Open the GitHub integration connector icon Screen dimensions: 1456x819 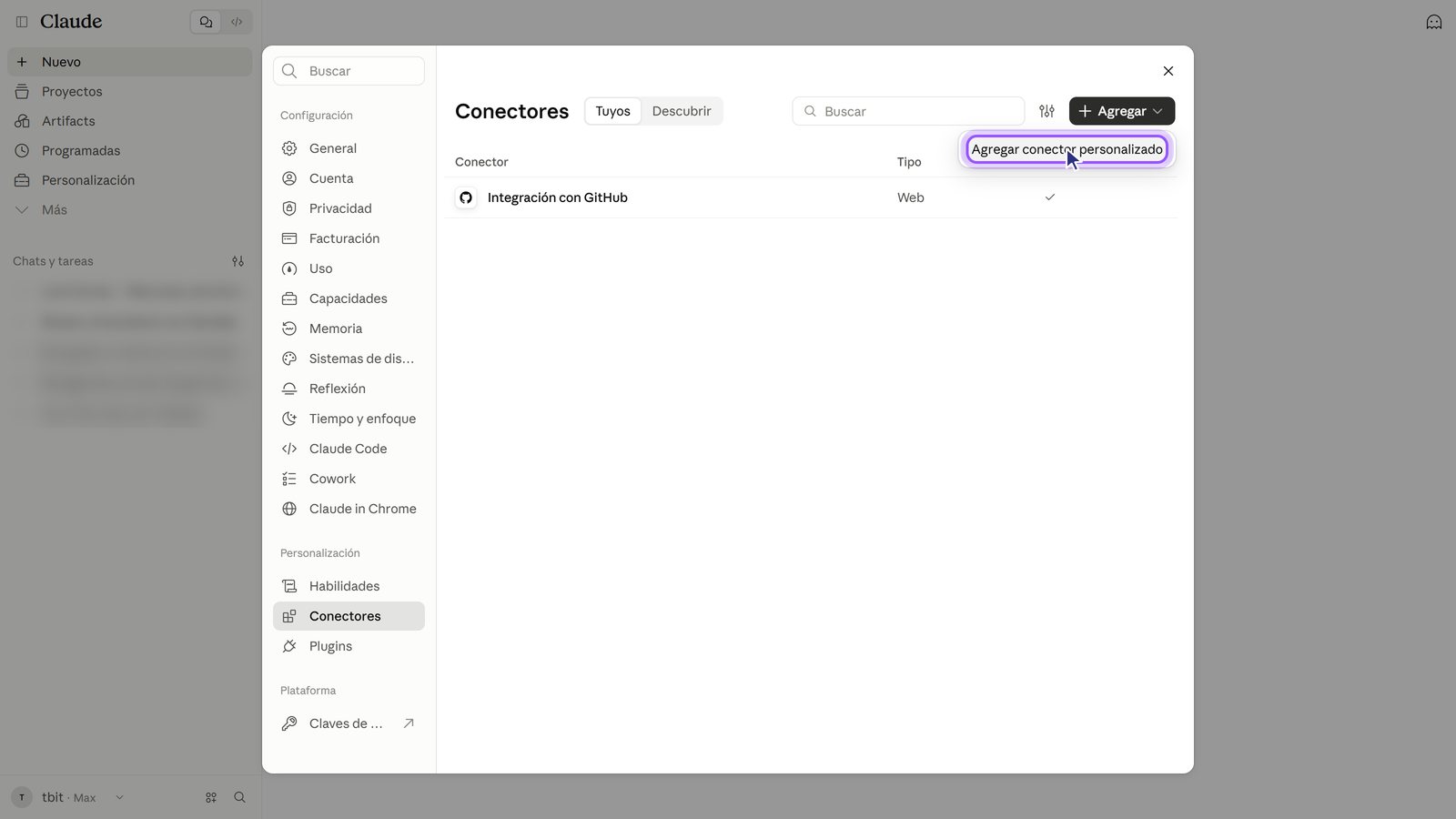click(x=466, y=197)
